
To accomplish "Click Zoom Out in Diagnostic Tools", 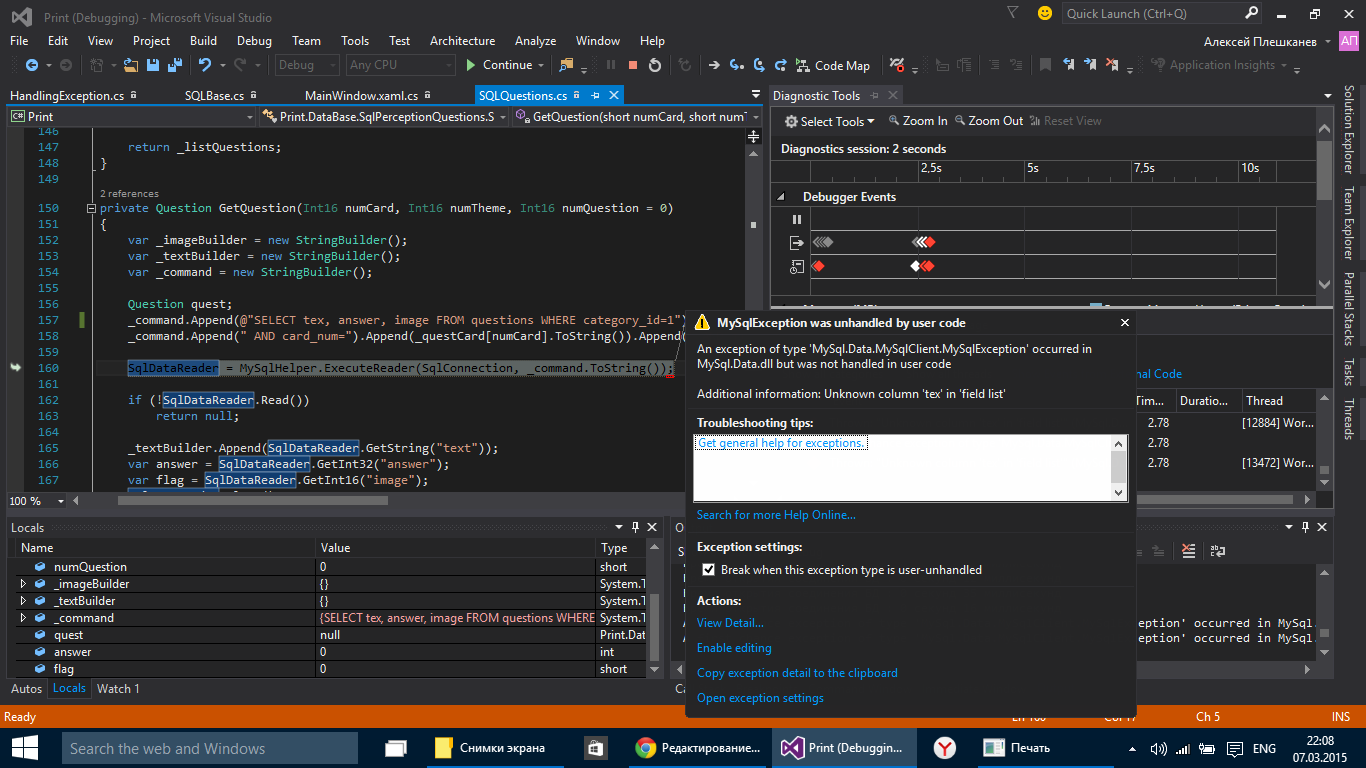I will (x=988, y=121).
